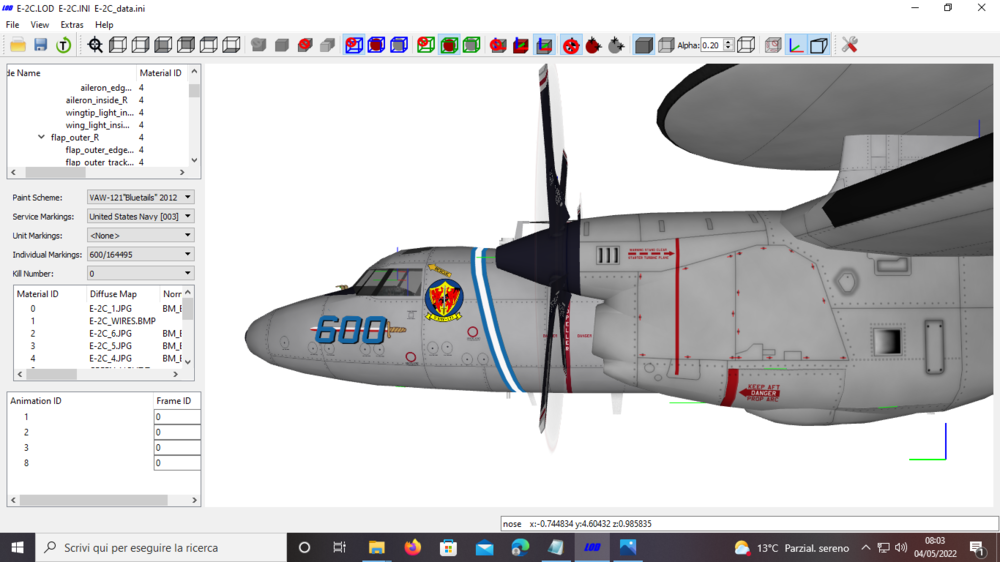
Task: Open the Paint Scheme dropdown
Action: click(140, 198)
